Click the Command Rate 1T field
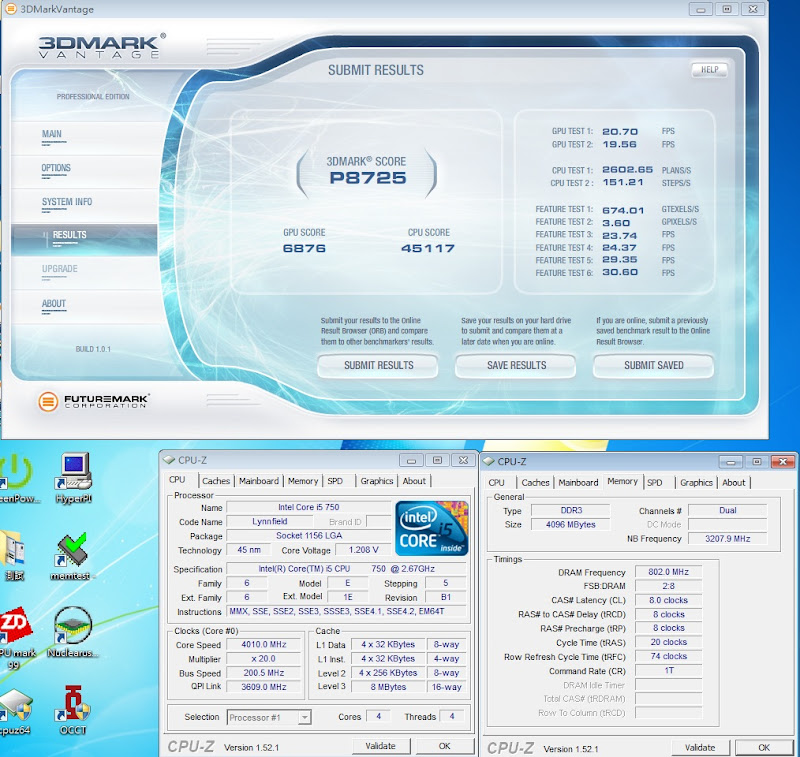800x757 pixels. pyautogui.click(x=668, y=671)
